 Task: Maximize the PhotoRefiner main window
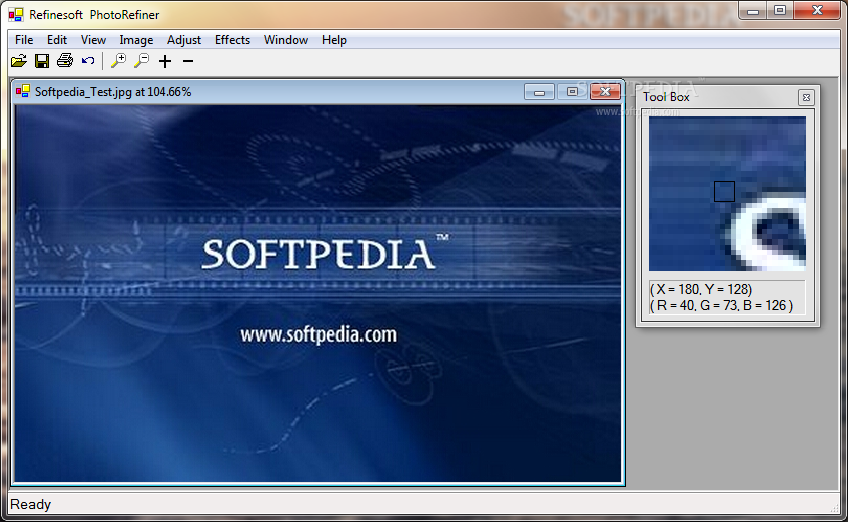pos(780,10)
